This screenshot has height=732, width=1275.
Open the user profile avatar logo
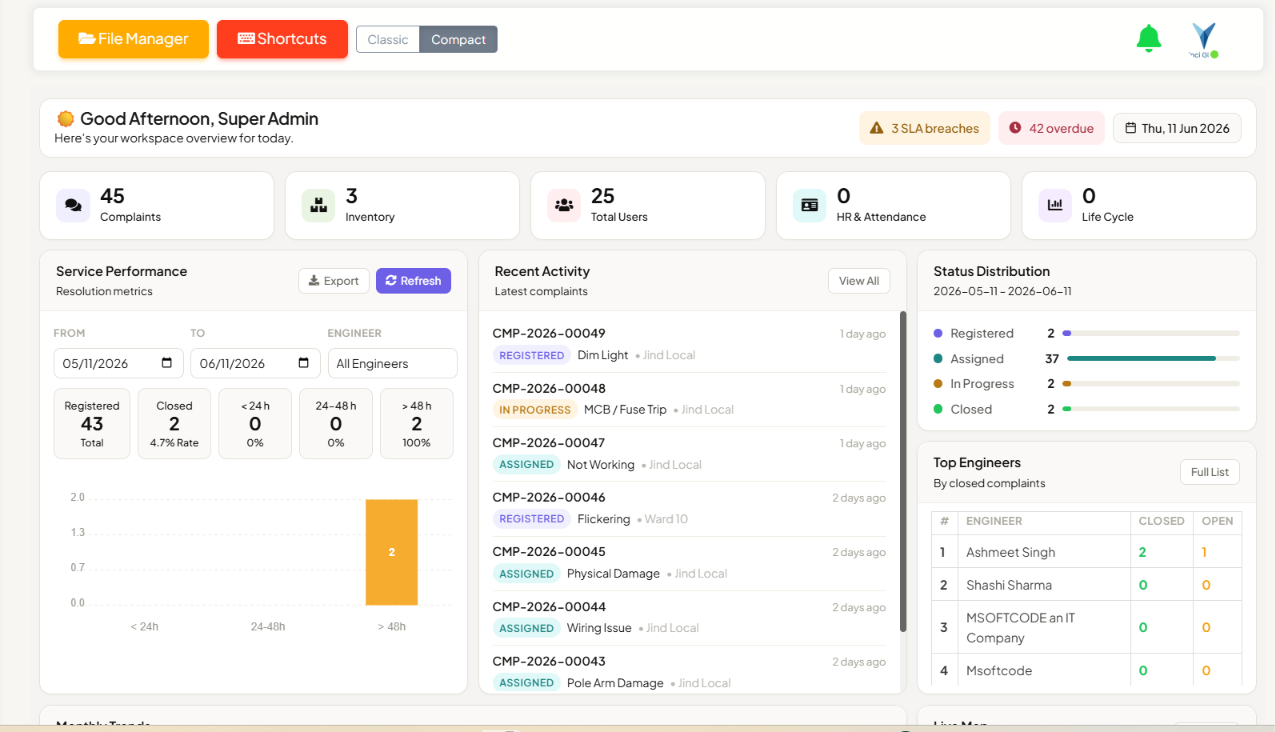1204,40
